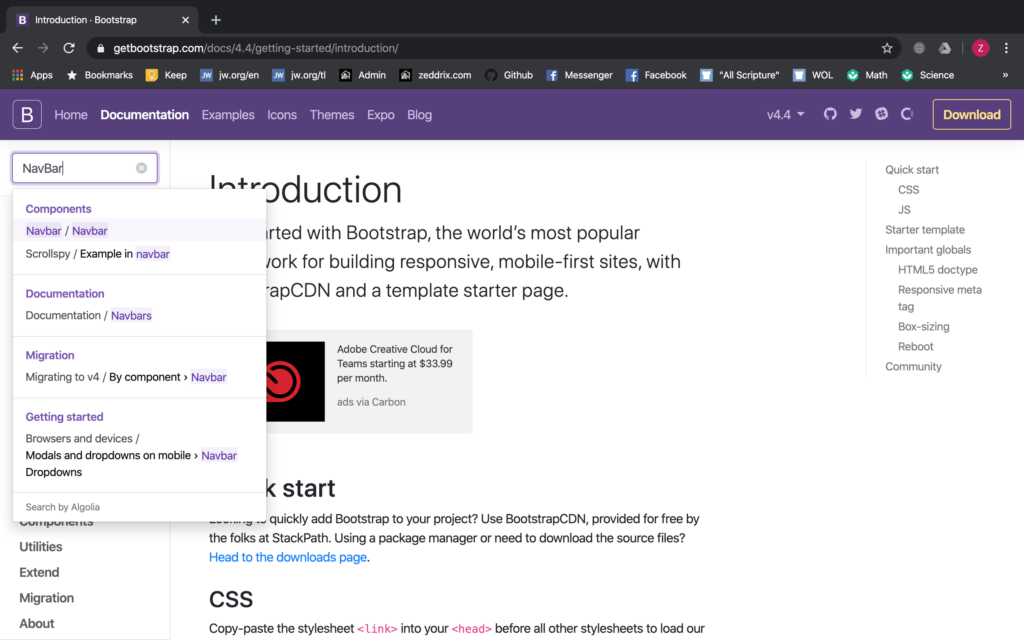Screen dimensions: 1024x640
Task: Jump to HTML5 doctype in contents
Action: coord(938,270)
